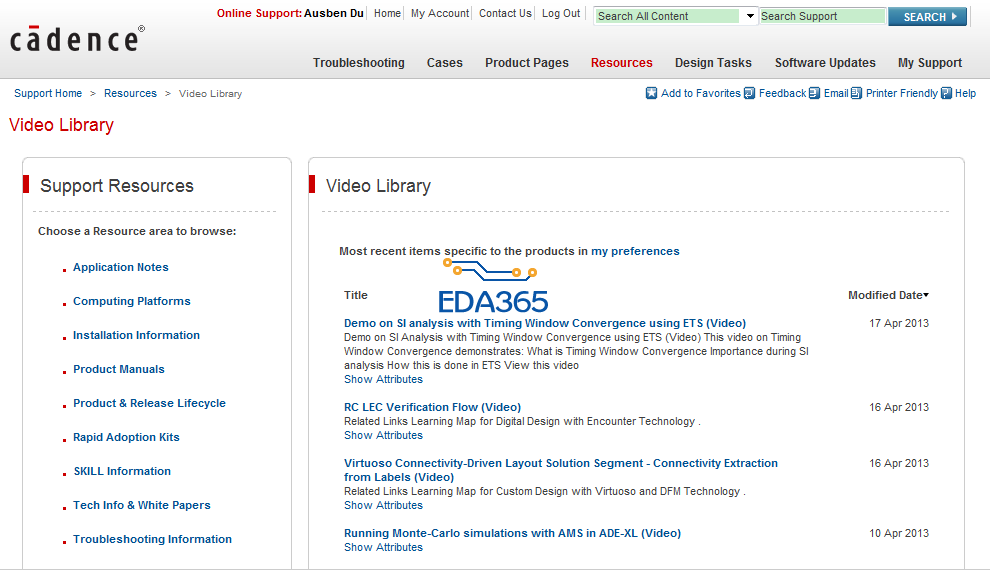Click the Title column header
Screen dimensions: 990x570
(355, 295)
